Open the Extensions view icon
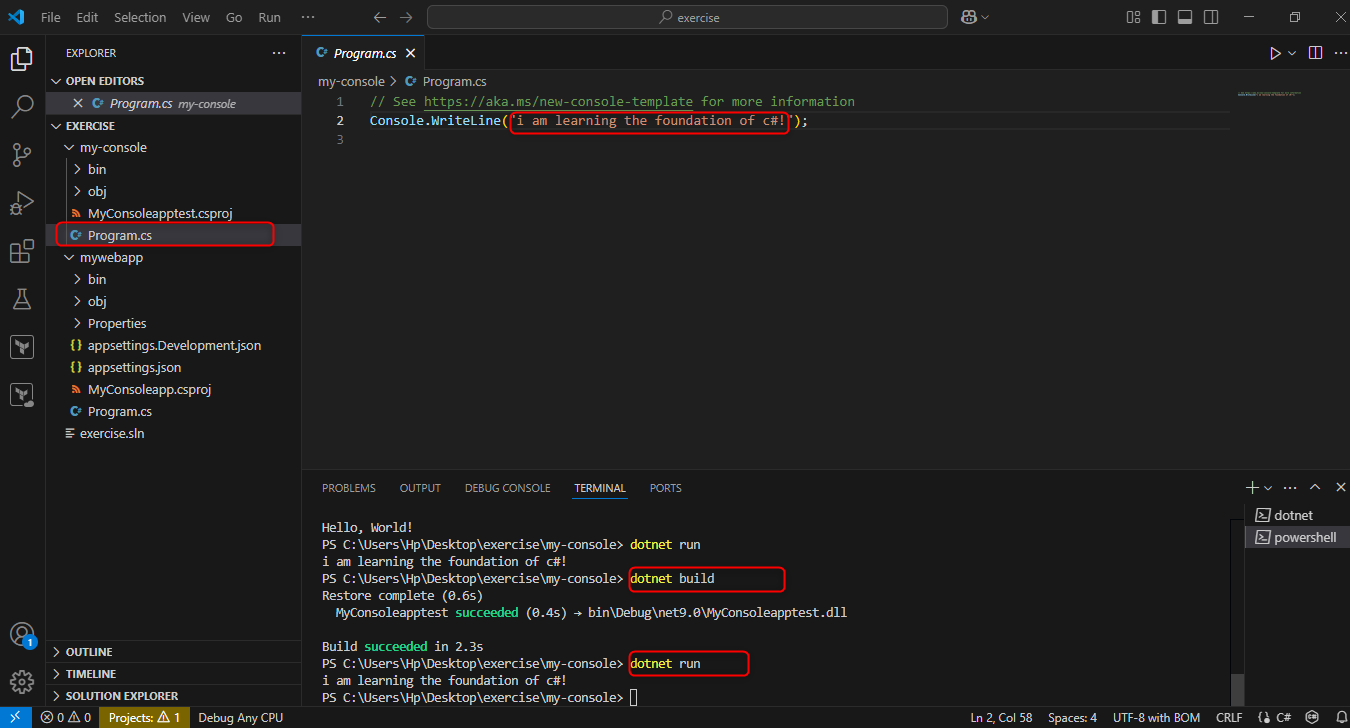Image resolution: width=1350 pixels, height=728 pixels. coord(21,251)
